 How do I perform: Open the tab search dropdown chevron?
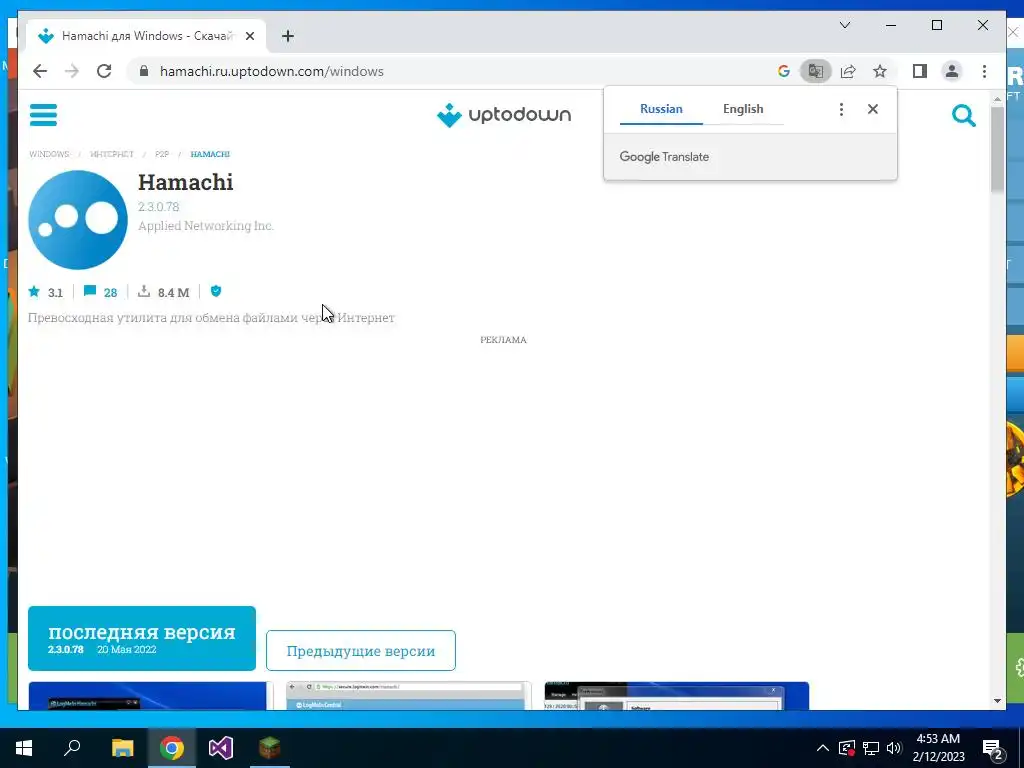pyautogui.click(x=844, y=25)
